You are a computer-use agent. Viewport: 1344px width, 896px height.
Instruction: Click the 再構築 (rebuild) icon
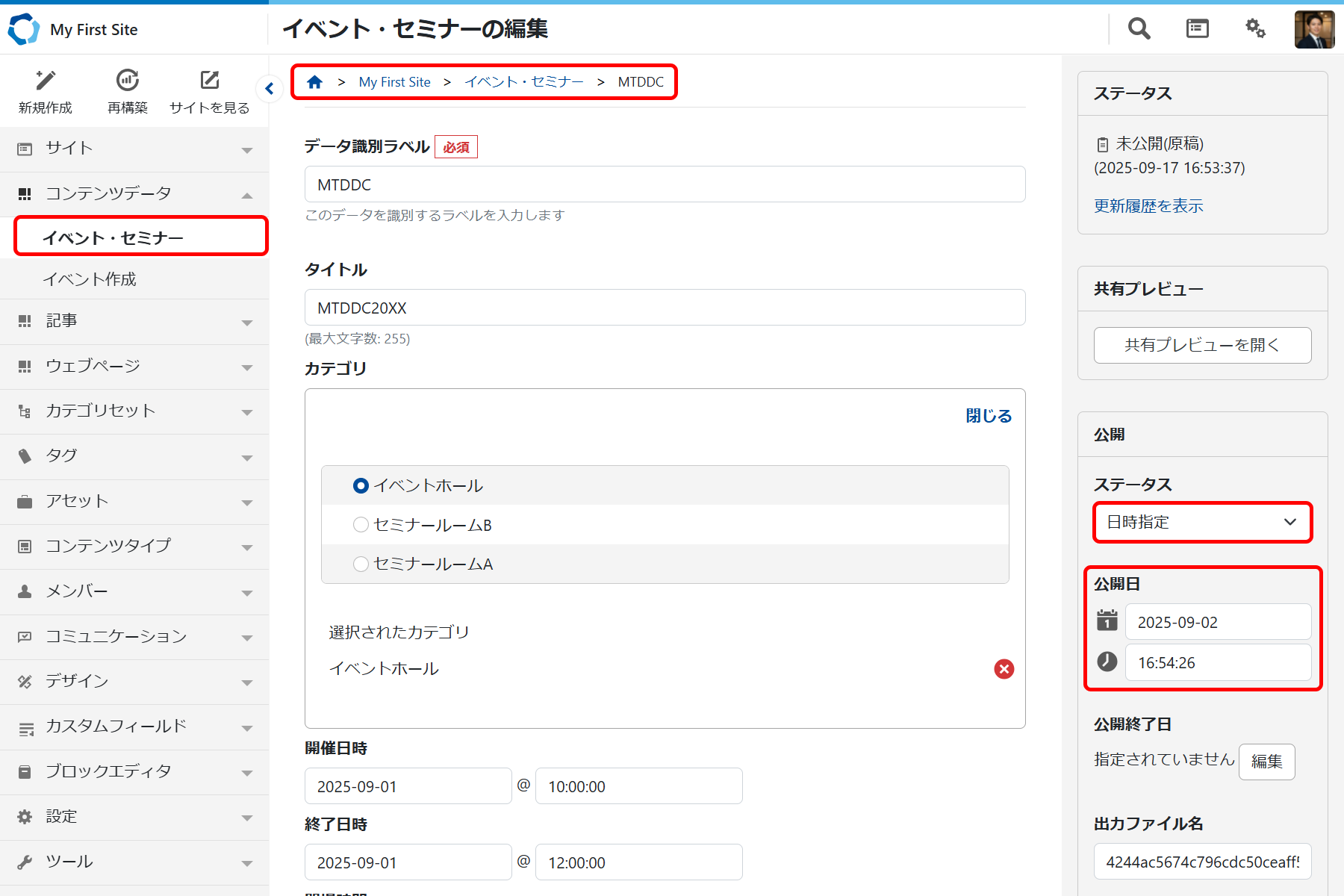click(127, 80)
